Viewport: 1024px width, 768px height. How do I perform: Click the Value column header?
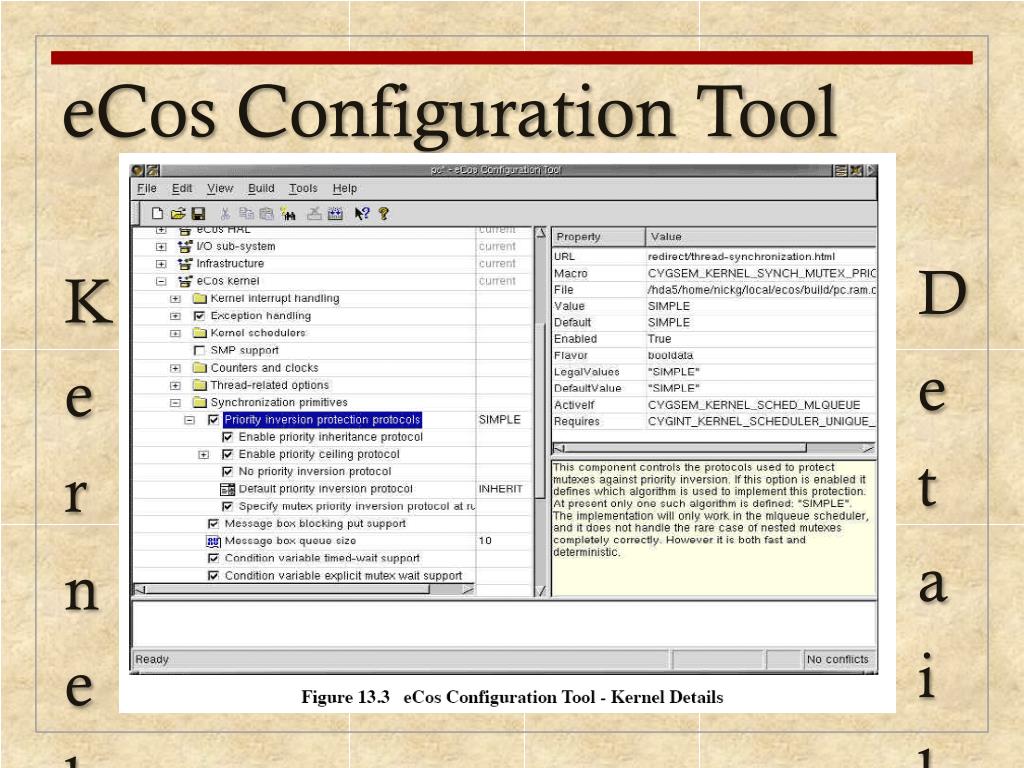click(761, 237)
